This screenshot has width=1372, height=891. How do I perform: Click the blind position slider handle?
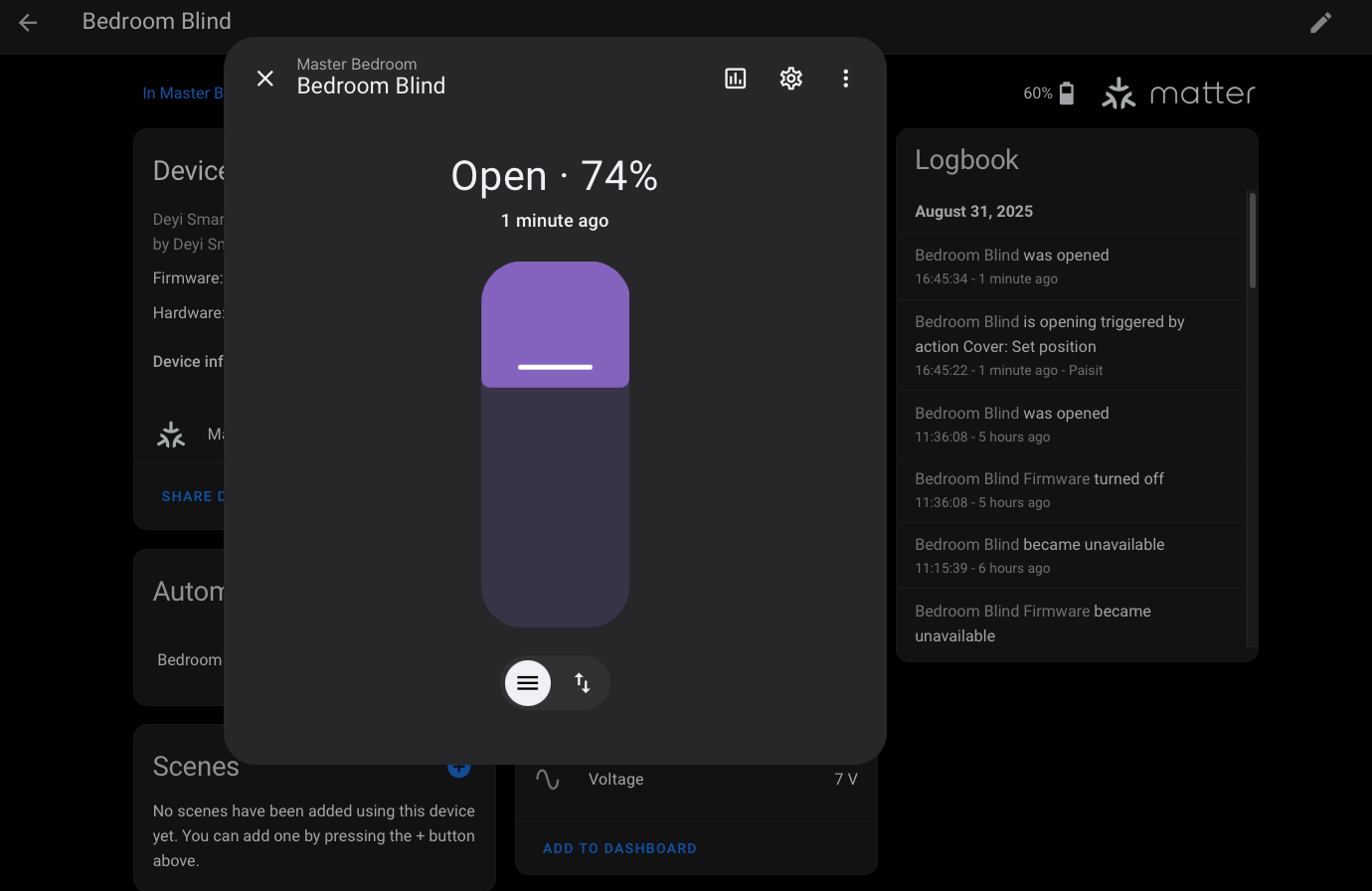point(555,367)
